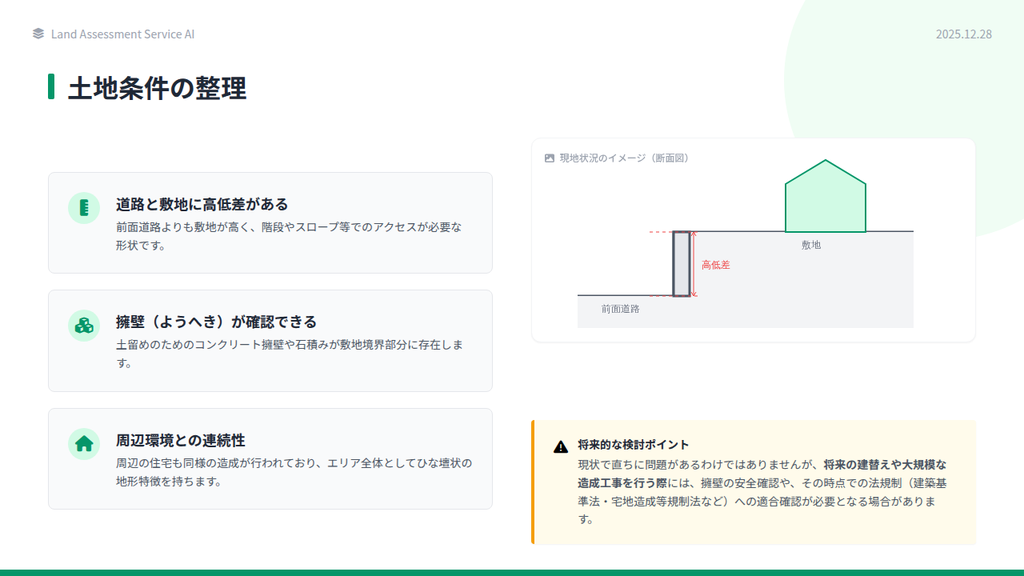
Task: Click the 敷地 label in diagram
Action: tap(811, 244)
